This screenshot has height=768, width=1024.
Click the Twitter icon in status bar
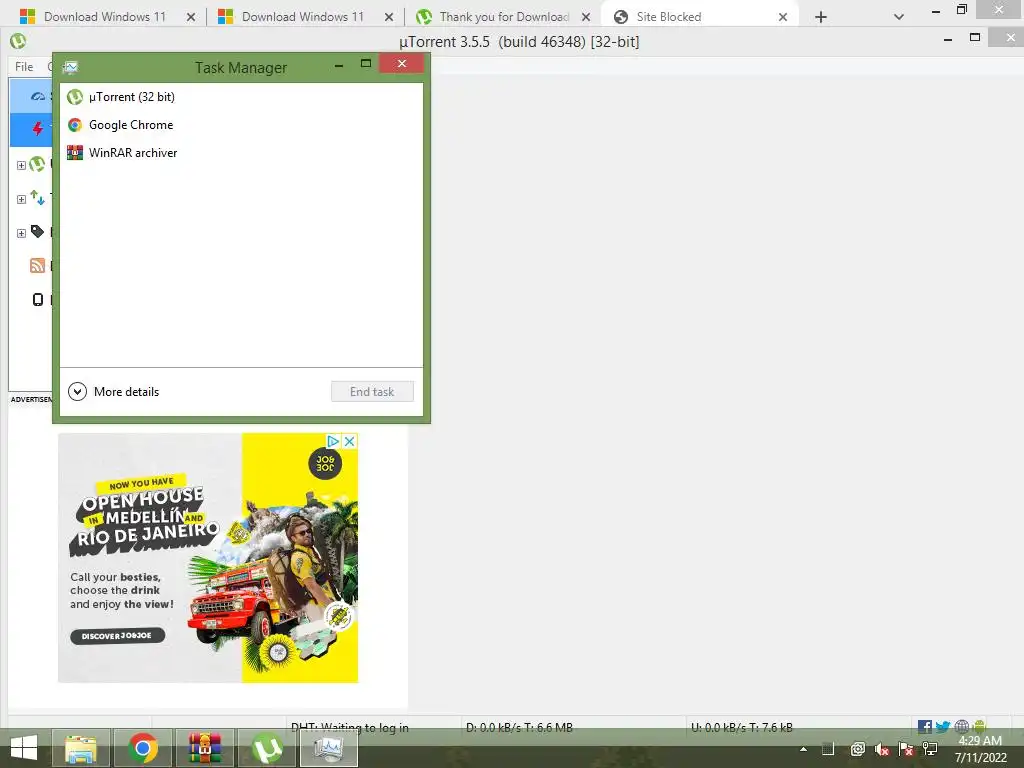[x=942, y=726]
